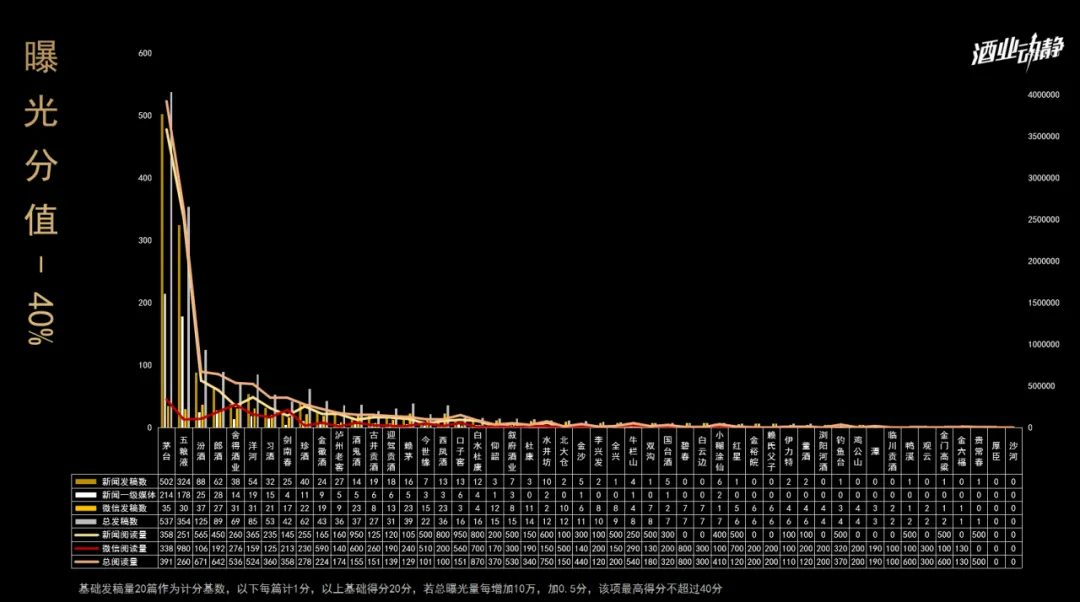Click the 赖茅 column header
The height and width of the screenshot is (602, 1080).
(x=408, y=451)
